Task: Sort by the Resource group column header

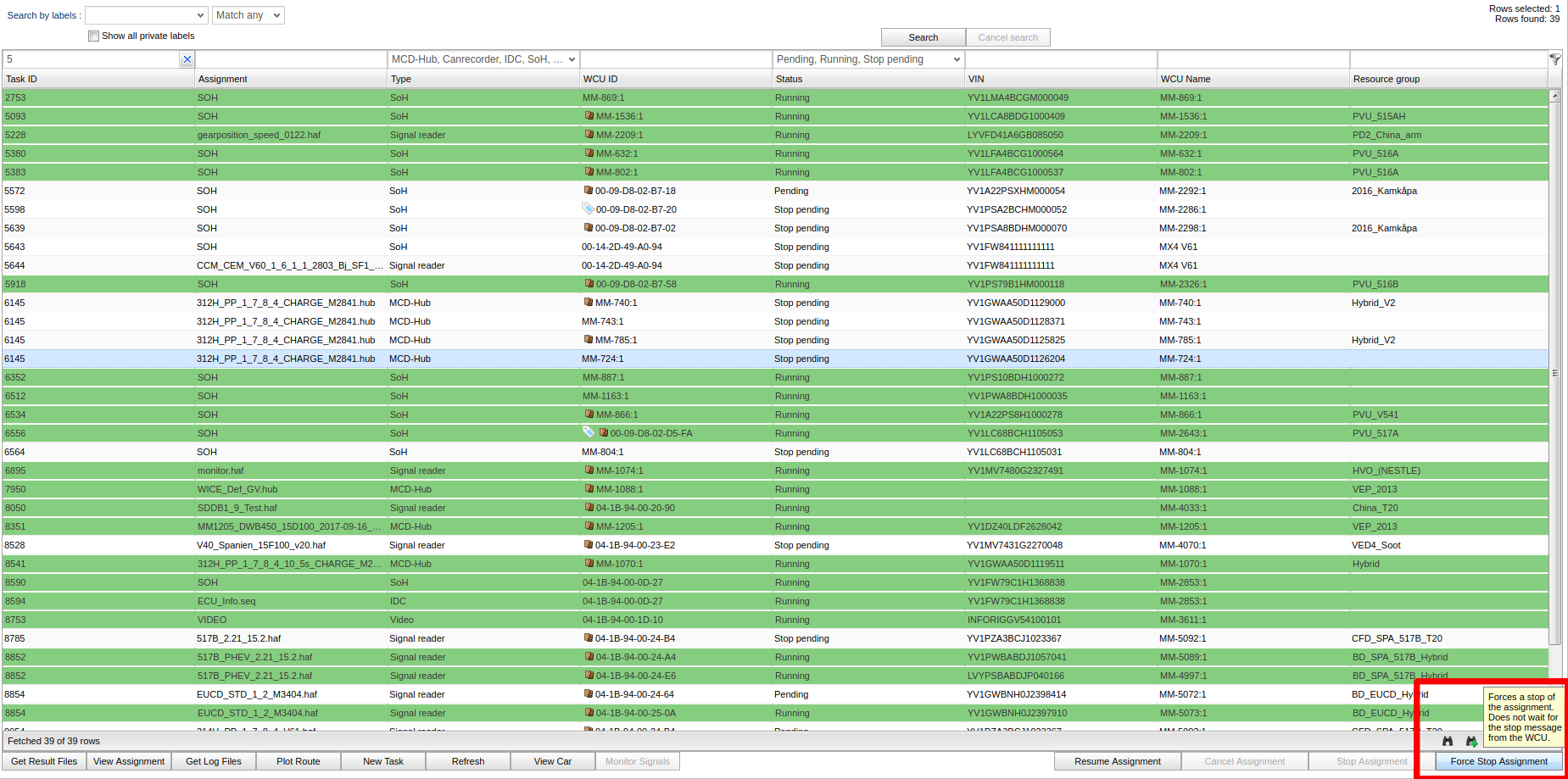Action: click(x=1447, y=79)
